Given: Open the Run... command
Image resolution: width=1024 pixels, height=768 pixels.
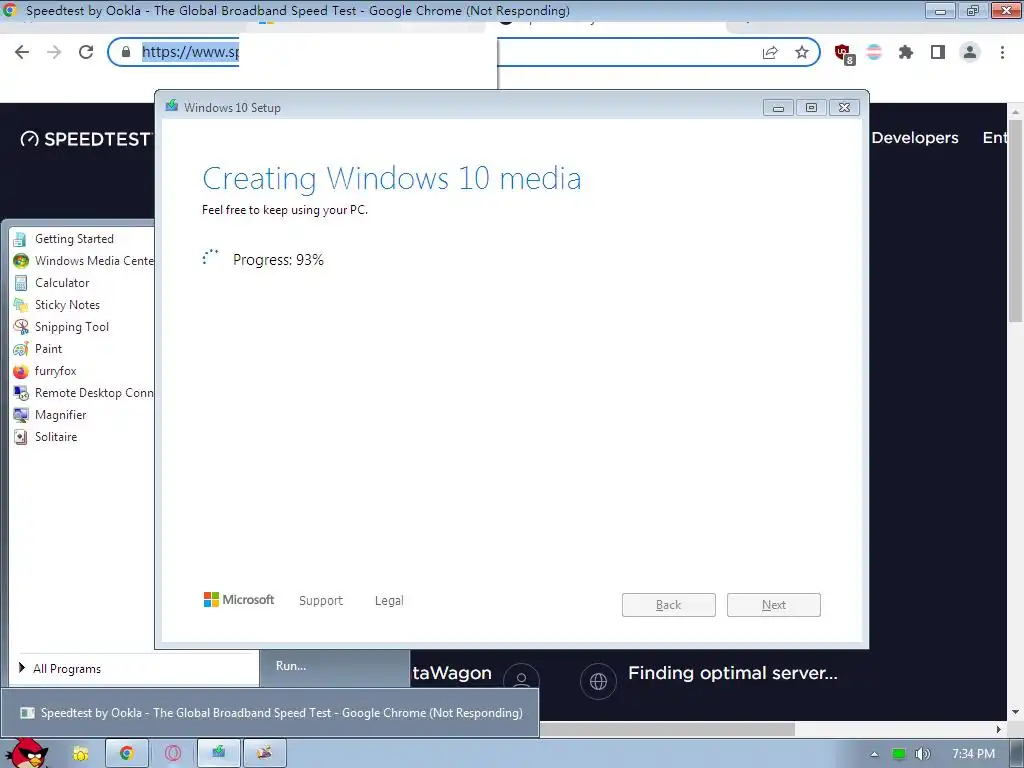Looking at the screenshot, I should coord(291,665).
